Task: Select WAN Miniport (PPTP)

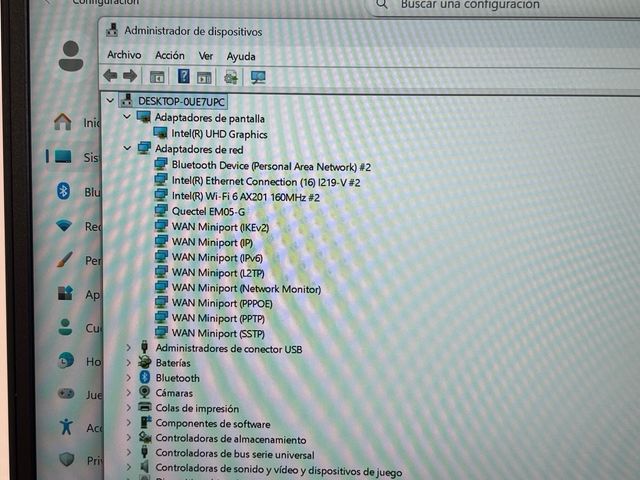Action: point(218,318)
